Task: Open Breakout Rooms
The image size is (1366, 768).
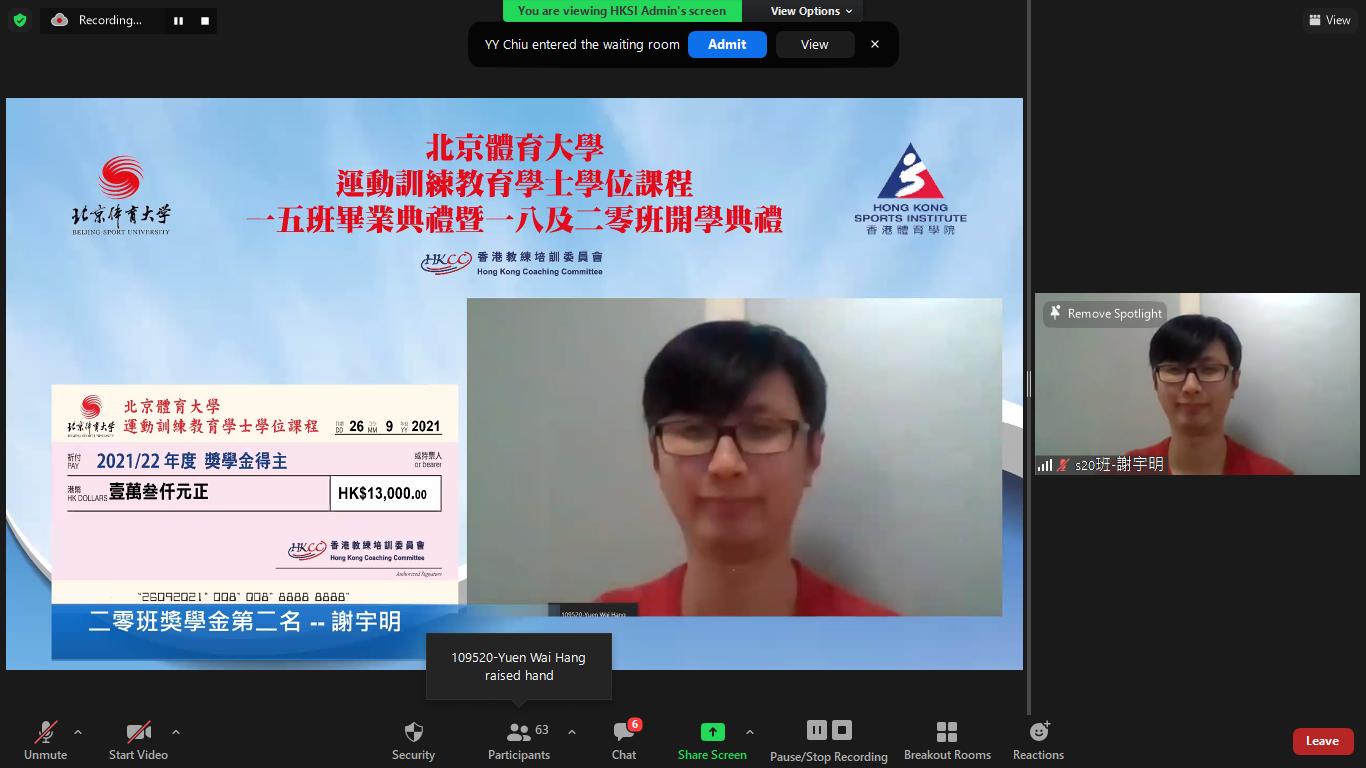Action: (947, 741)
